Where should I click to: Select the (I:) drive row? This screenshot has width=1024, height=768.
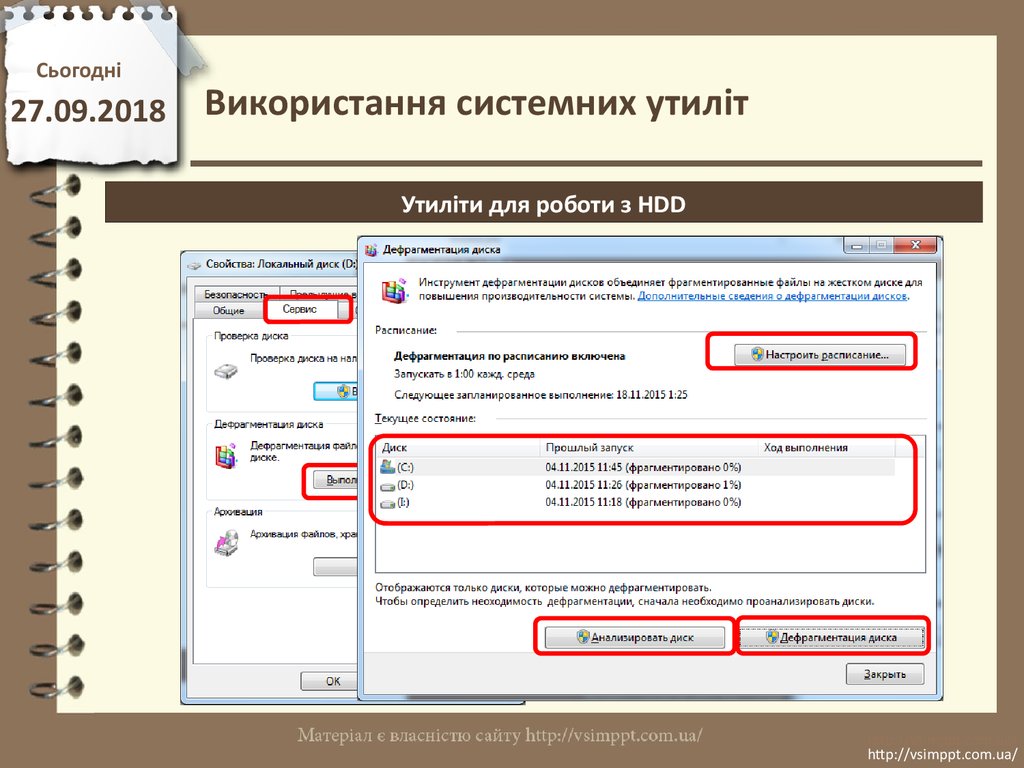(x=560, y=502)
